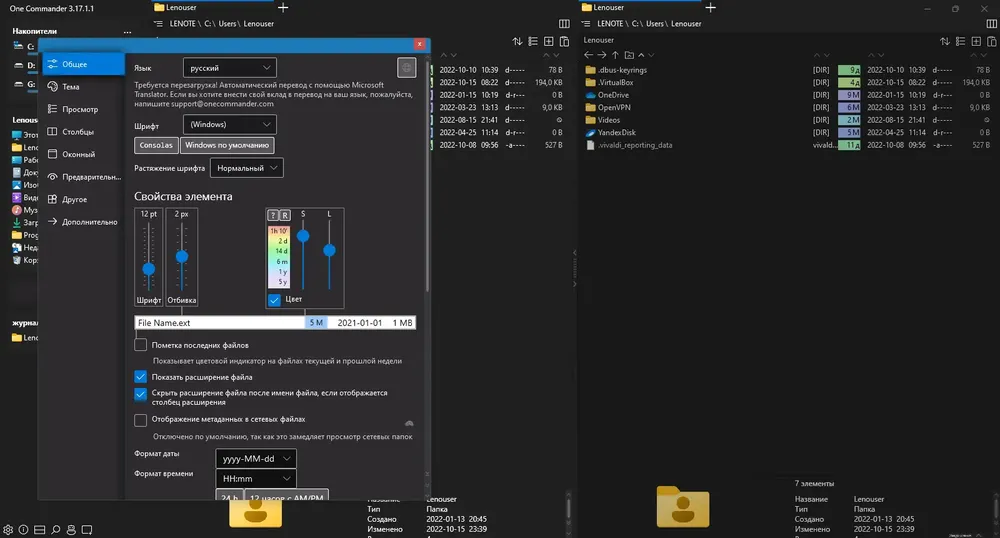Uncheck Показать расширение файла checkbox
The image size is (1000, 538).
(x=140, y=377)
